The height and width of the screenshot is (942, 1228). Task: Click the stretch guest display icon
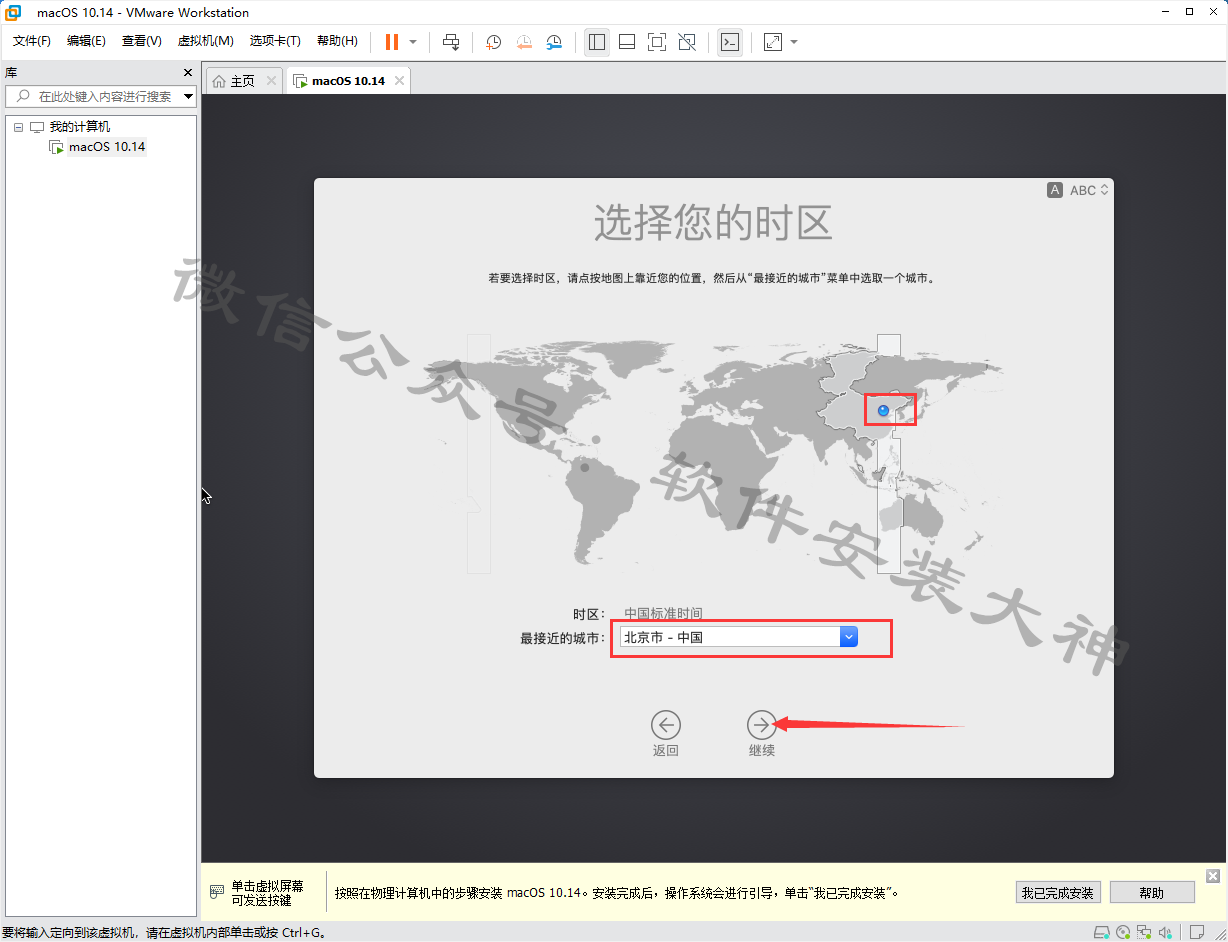[x=773, y=42]
